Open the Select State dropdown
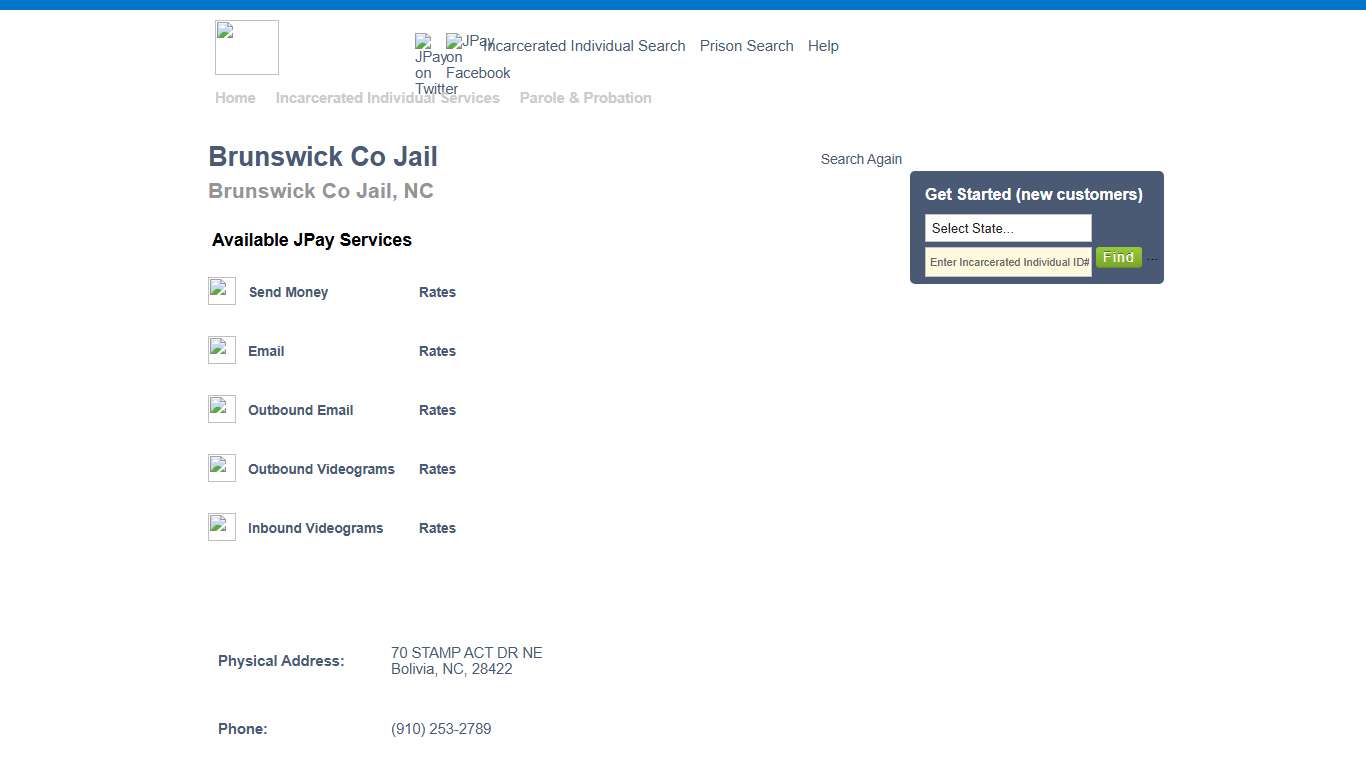 click(x=1007, y=228)
